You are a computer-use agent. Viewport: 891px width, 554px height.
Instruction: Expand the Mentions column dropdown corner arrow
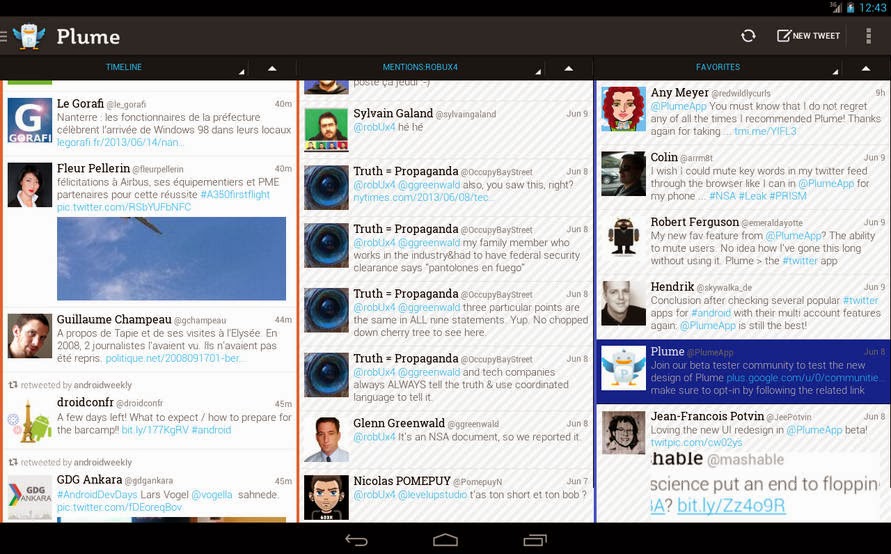[x=538, y=72]
